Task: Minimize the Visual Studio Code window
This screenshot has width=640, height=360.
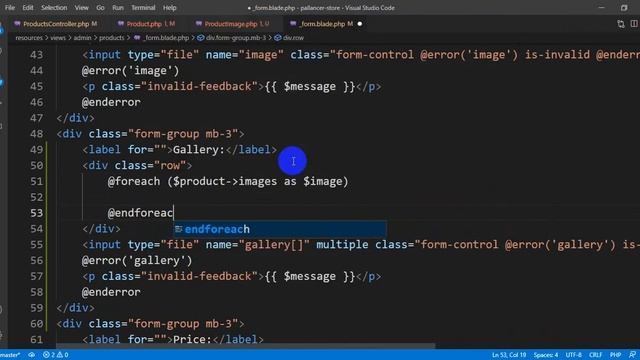Action: click(601, 8)
